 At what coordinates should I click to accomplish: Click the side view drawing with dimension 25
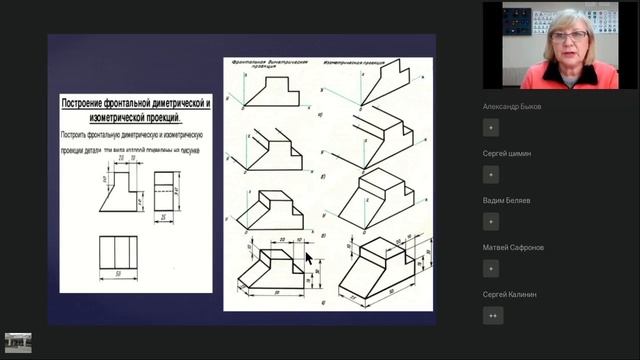pyautogui.click(x=164, y=191)
